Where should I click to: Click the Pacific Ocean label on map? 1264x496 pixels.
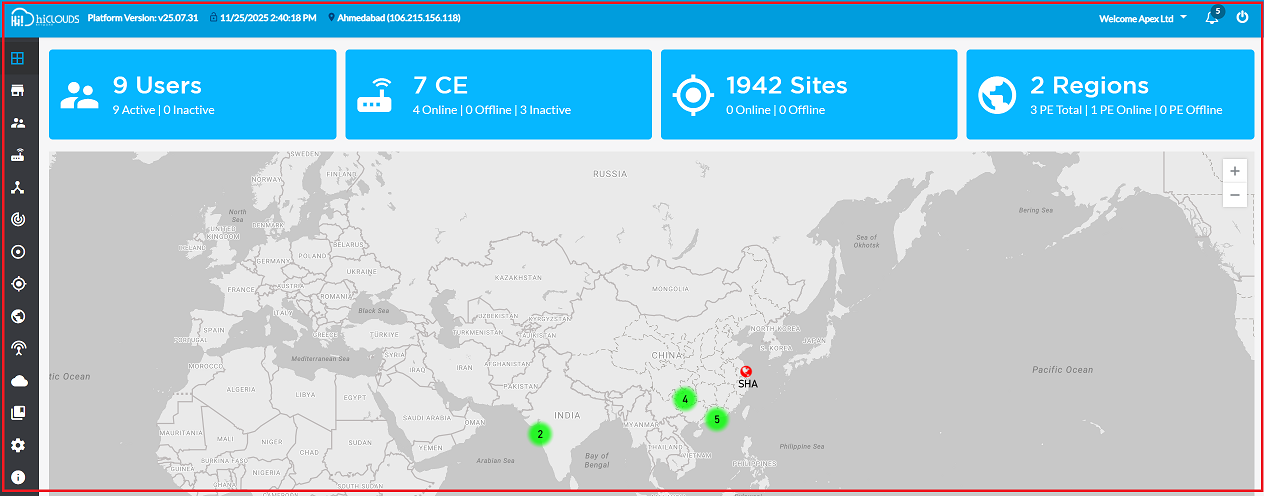[x=1063, y=370]
